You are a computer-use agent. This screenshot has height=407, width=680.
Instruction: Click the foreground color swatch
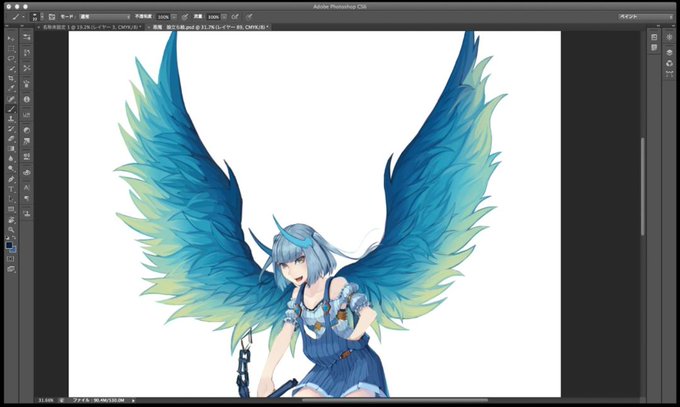coord(9,246)
